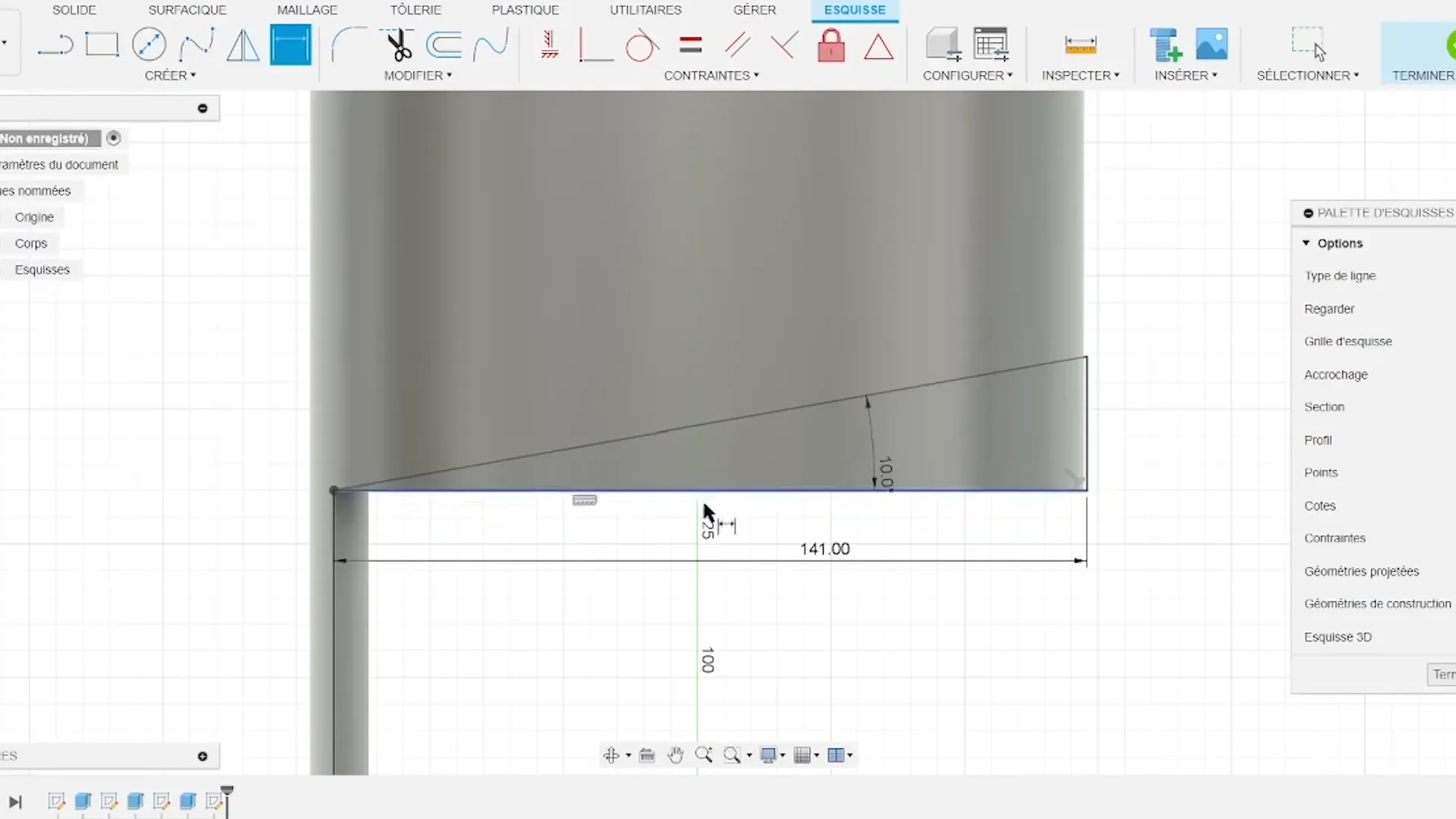
Task: Select the Esquisses folder in browser
Action: tap(42, 269)
